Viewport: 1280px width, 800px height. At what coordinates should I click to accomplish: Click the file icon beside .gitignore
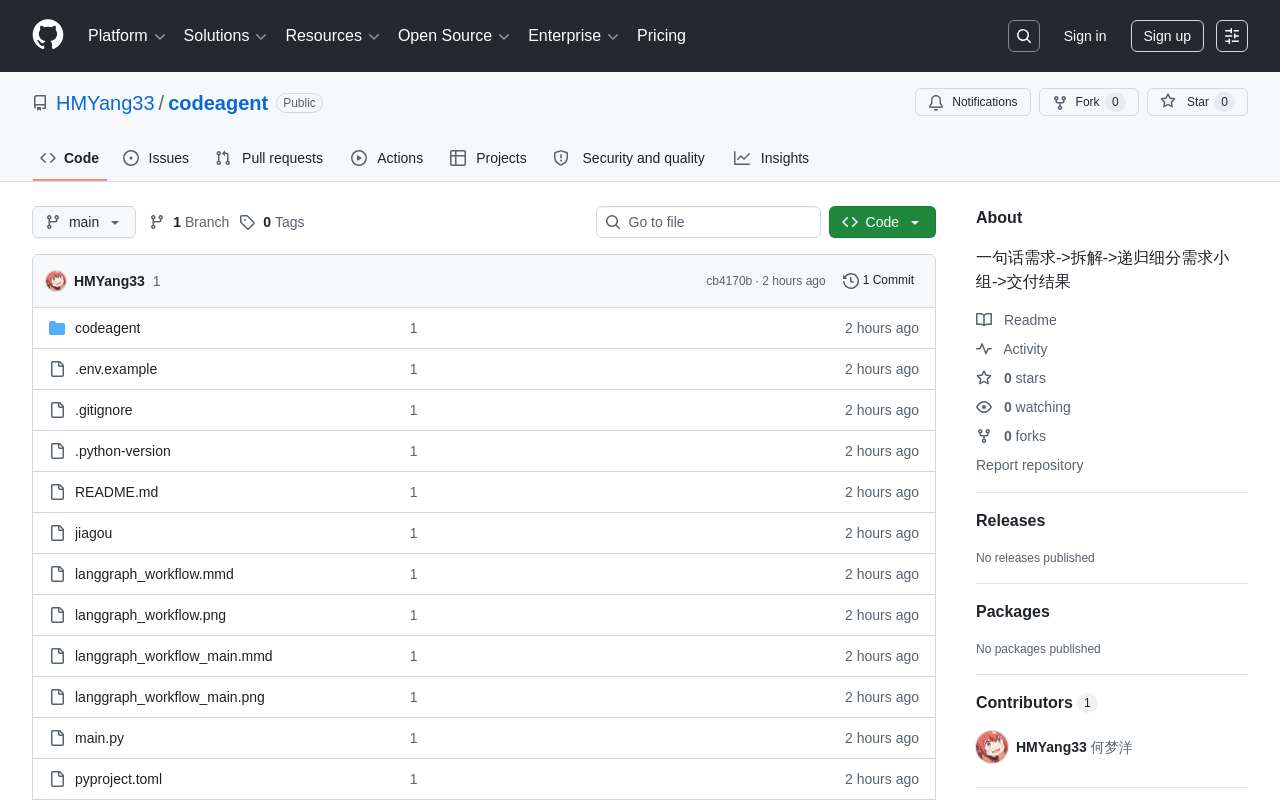pyautogui.click(x=57, y=410)
